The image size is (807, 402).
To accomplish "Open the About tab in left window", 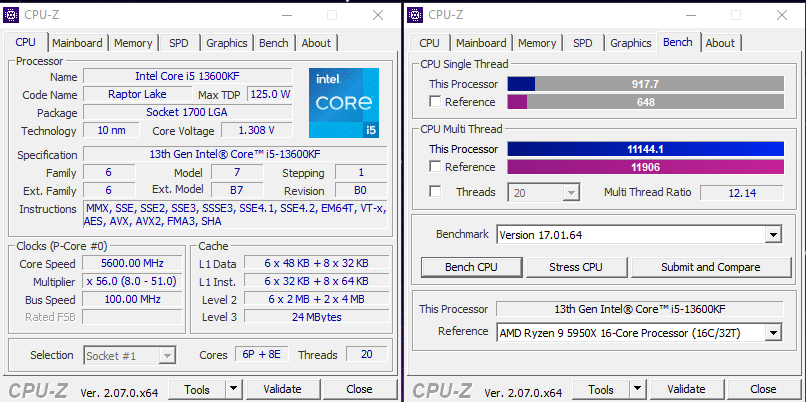I will [x=315, y=43].
